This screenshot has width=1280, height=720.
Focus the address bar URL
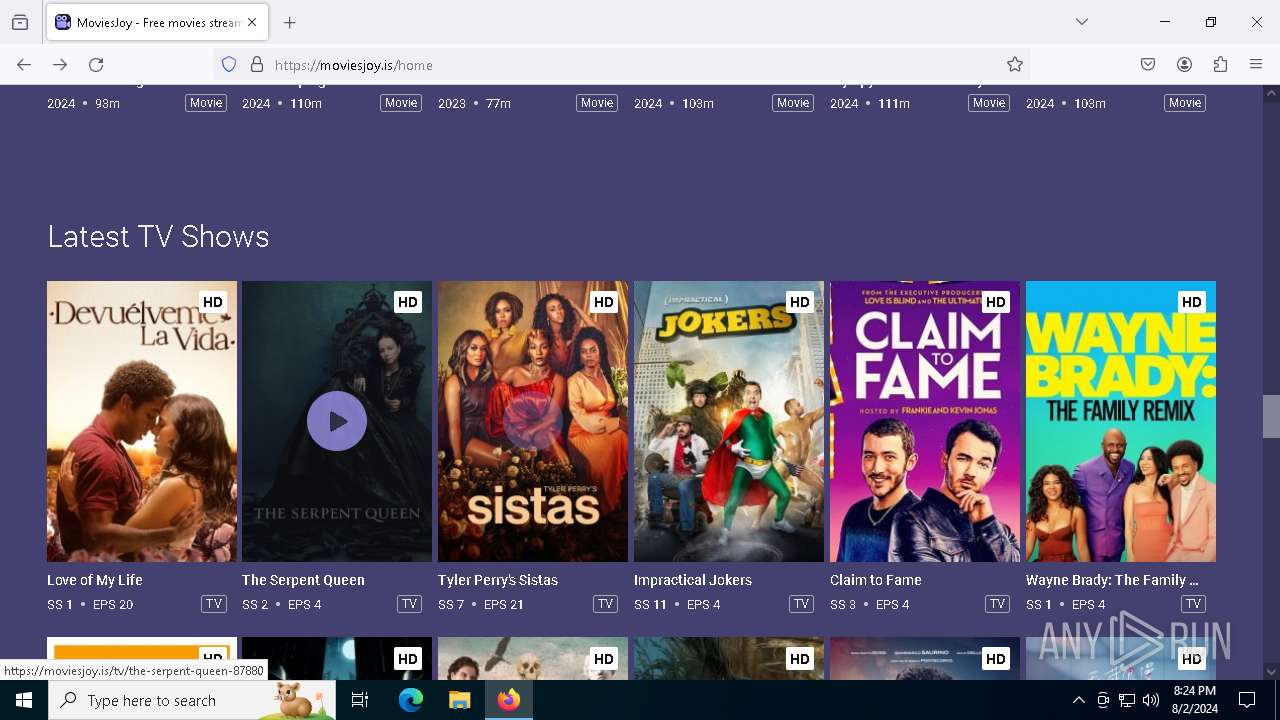coord(620,65)
